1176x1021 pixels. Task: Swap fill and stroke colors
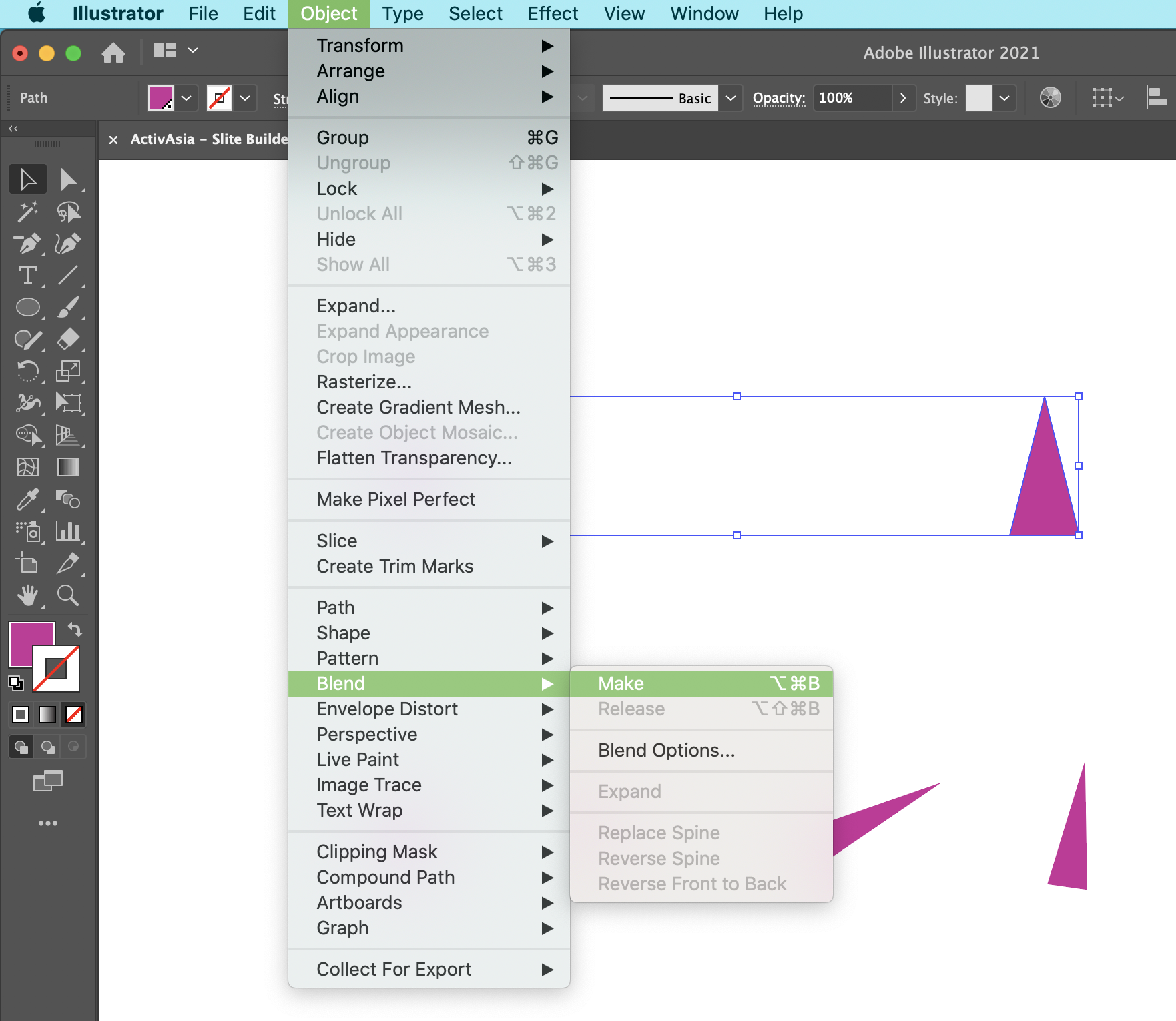coord(75,629)
